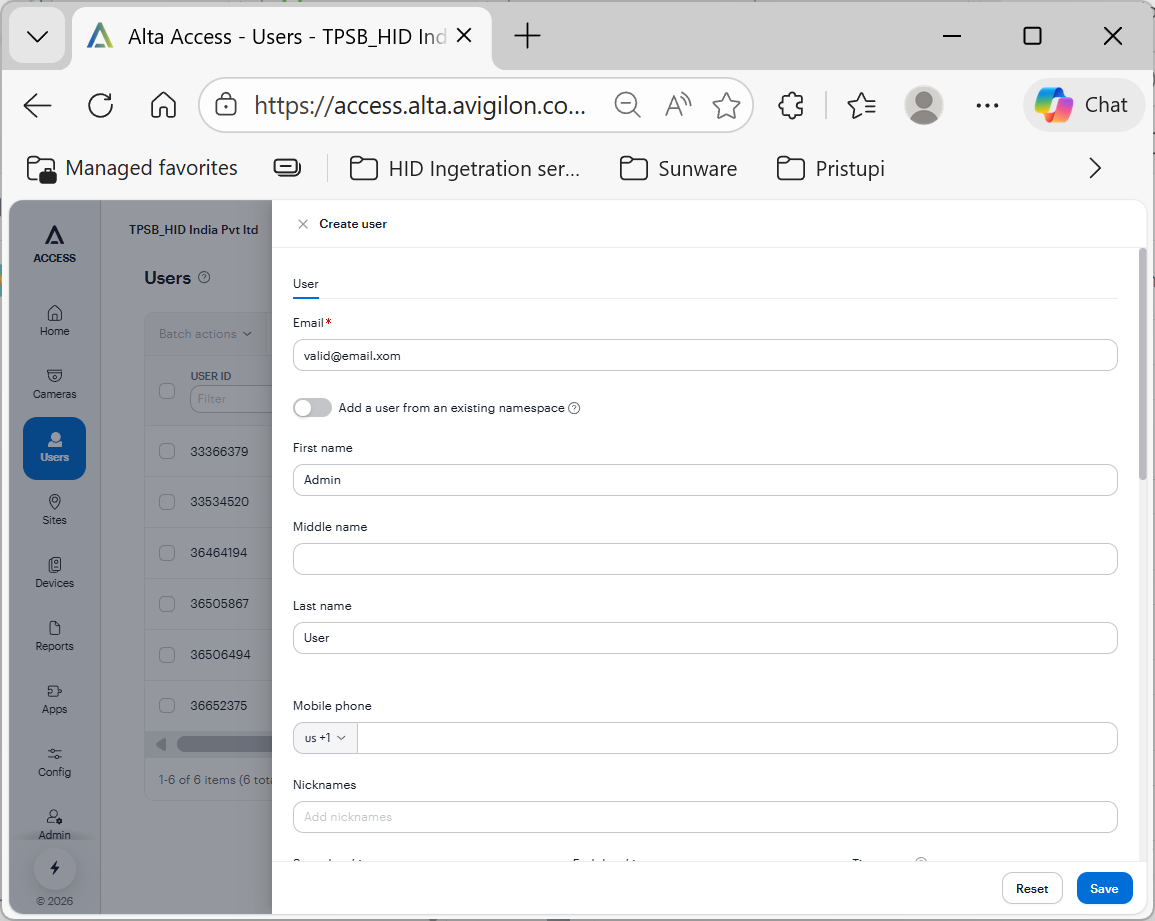Click the USER ID Filter box
Viewport: 1155px width, 921px height.
pyautogui.click(x=231, y=399)
